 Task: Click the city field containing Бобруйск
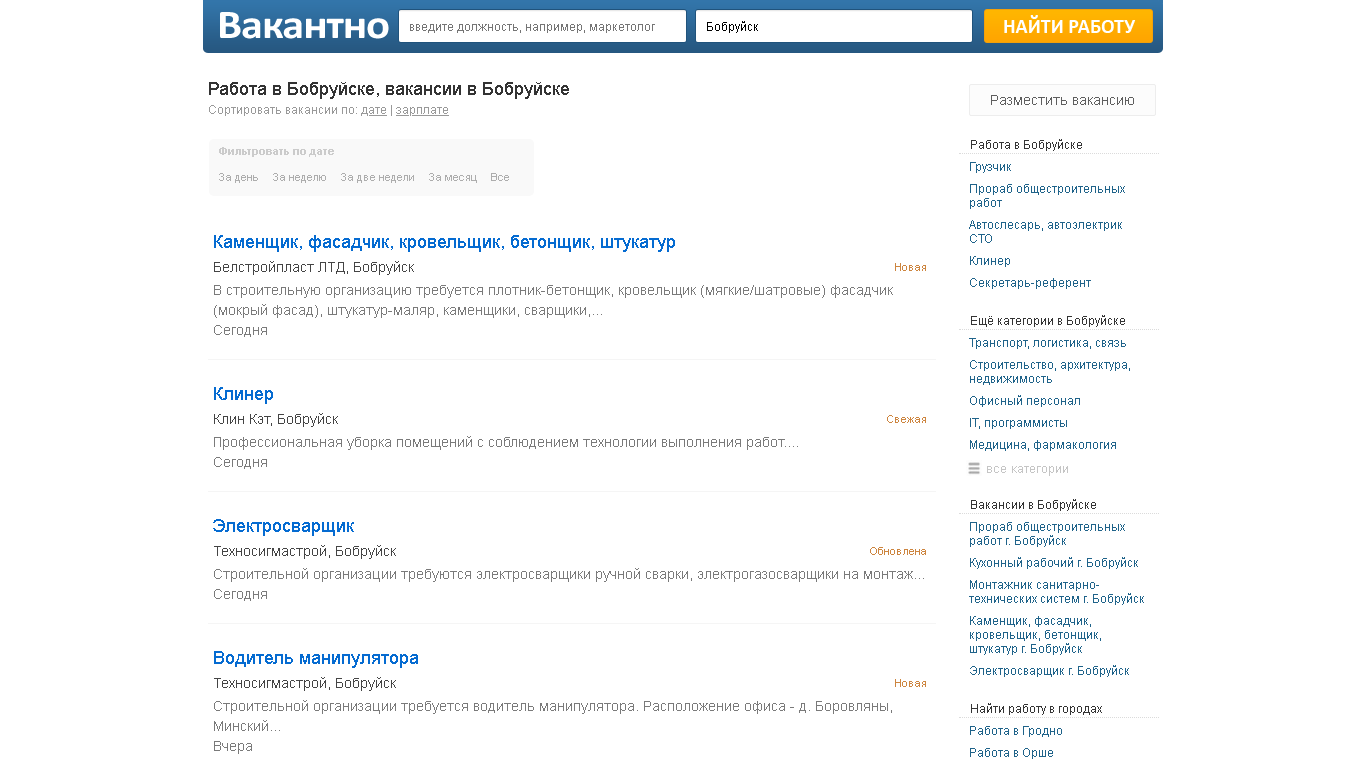coord(834,26)
